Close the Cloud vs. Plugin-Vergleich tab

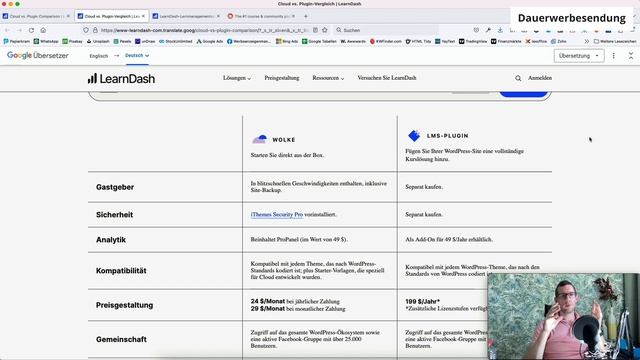[143, 16]
